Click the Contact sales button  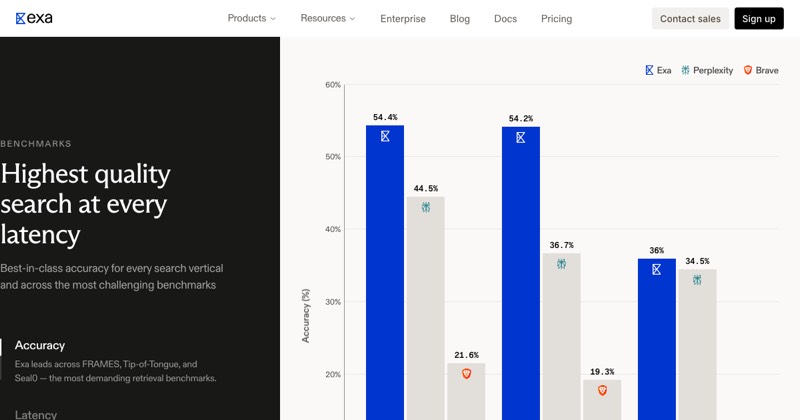pyautogui.click(x=690, y=19)
